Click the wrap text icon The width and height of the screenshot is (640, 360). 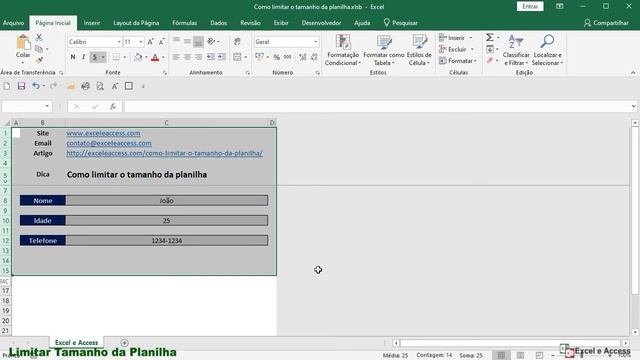point(238,42)
